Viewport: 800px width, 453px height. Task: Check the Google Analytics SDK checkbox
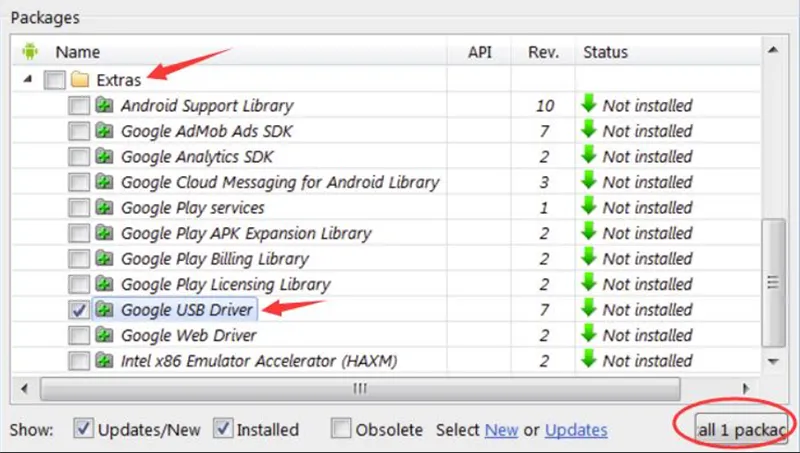click(79, 157)
